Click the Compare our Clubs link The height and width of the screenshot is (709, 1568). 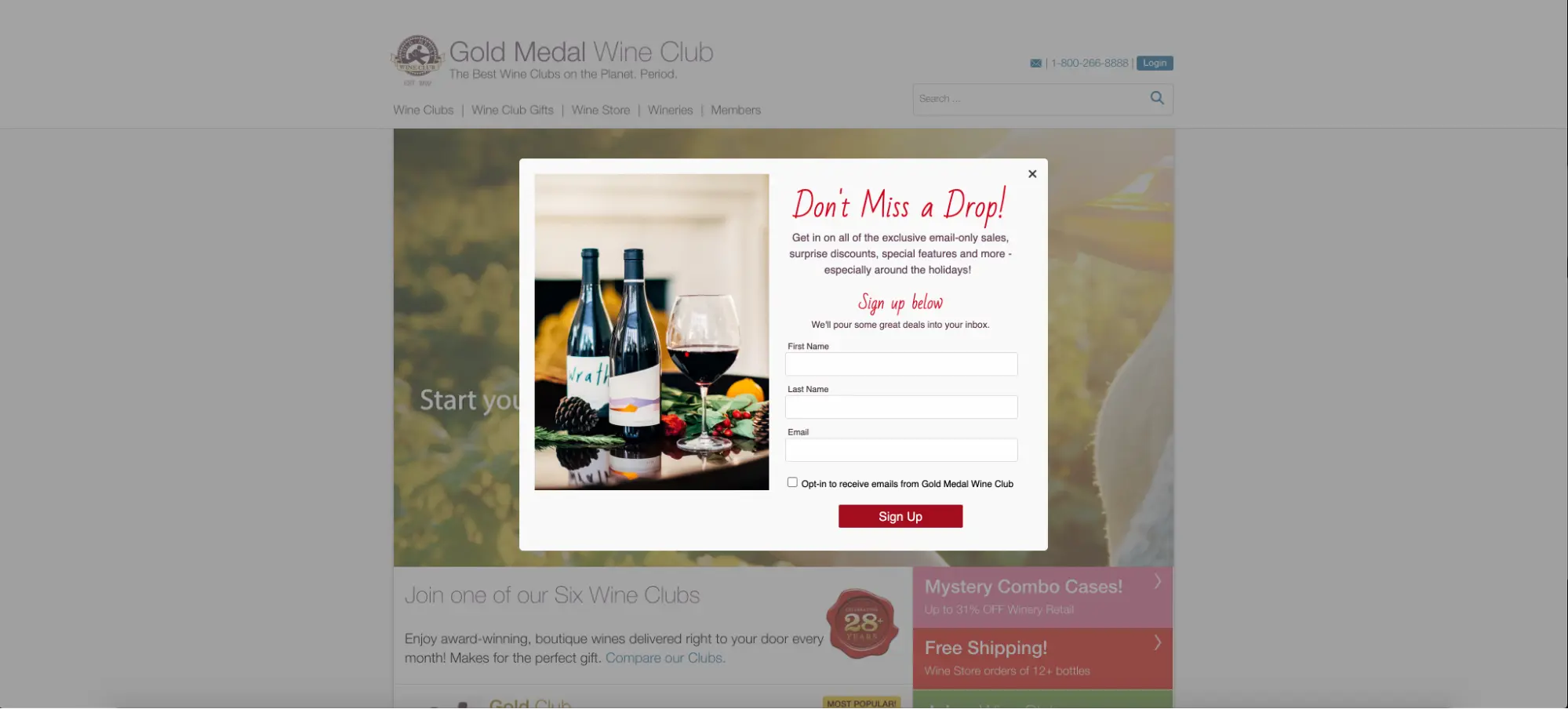click(665, 658)
